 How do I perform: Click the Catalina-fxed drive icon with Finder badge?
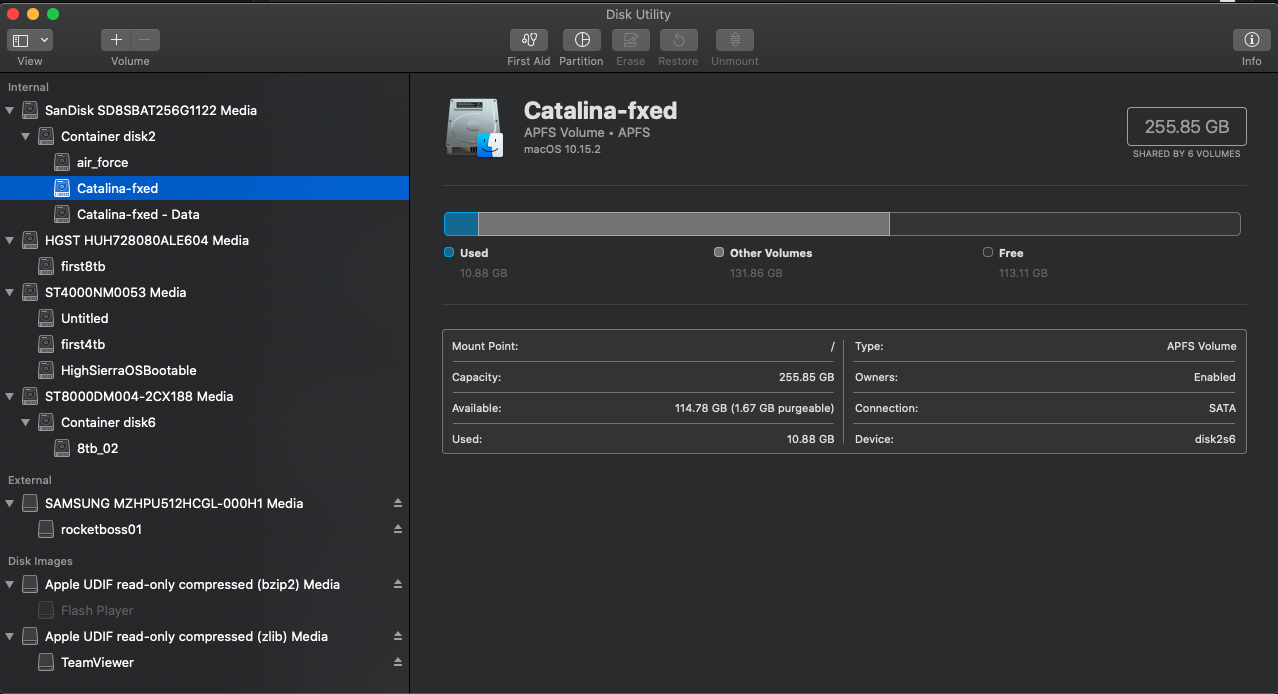pos(475,127)
